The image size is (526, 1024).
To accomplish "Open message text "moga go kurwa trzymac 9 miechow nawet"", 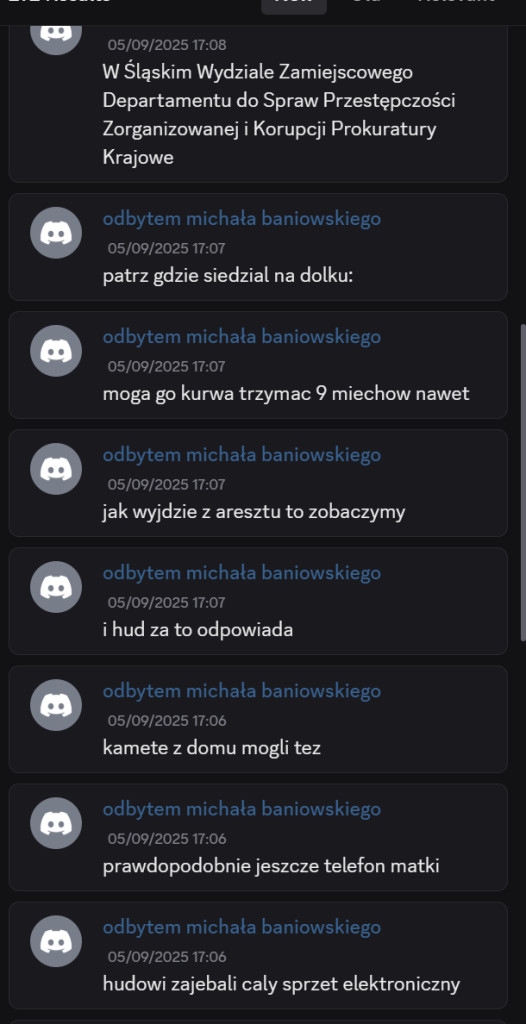I will point(286,394).
